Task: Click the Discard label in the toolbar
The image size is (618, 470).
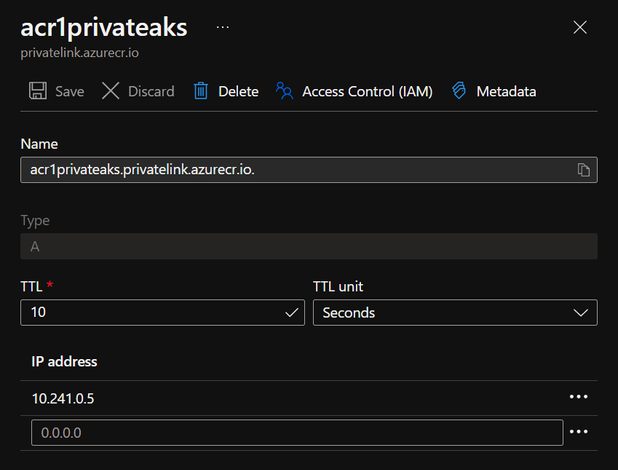Action: pyautogui.click(x=151, y=91)
